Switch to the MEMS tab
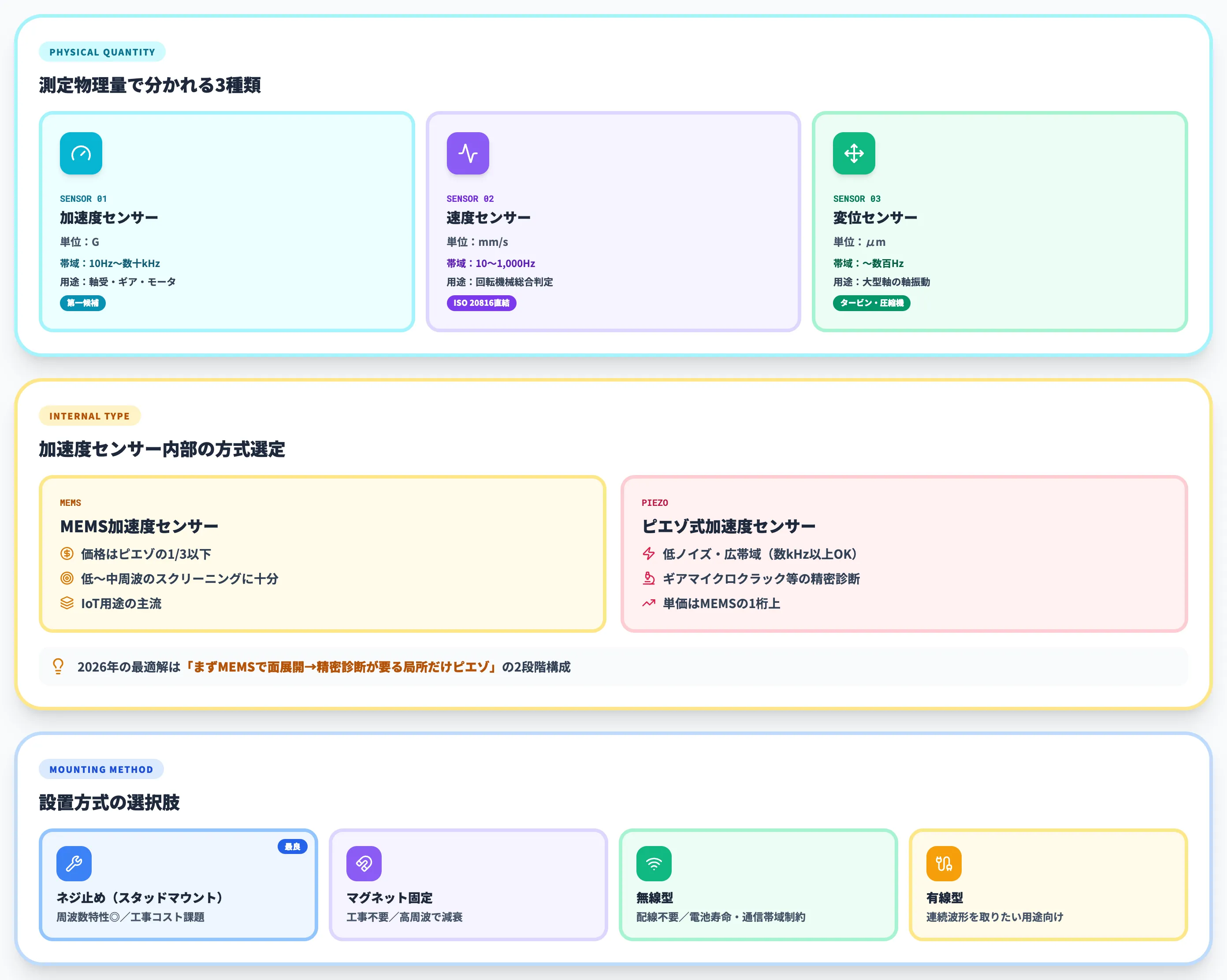 coord(70,502)
